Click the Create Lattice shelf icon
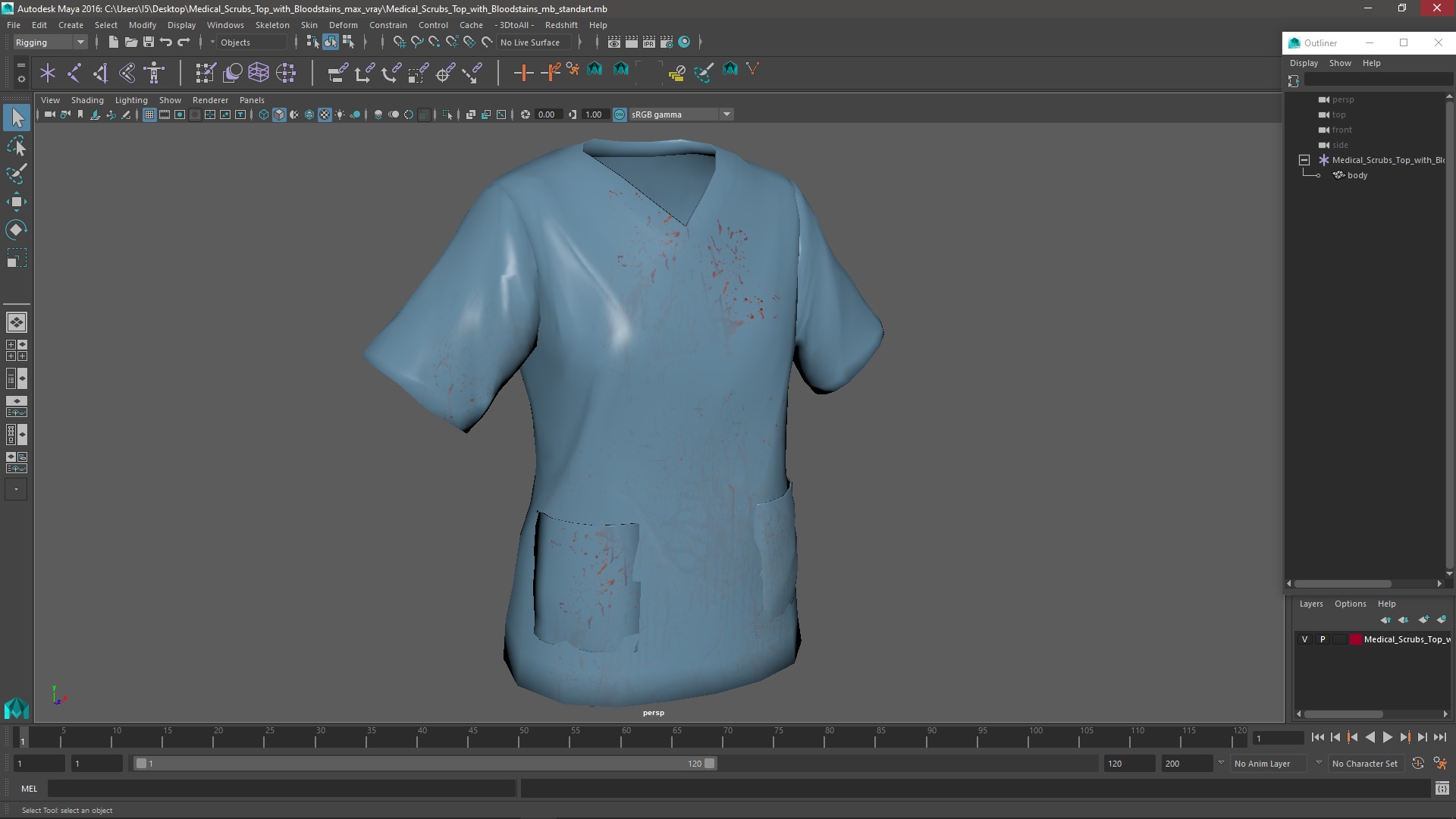Image resolution: width=1456 pixels, height=819 pixels. tap(259, 73)
